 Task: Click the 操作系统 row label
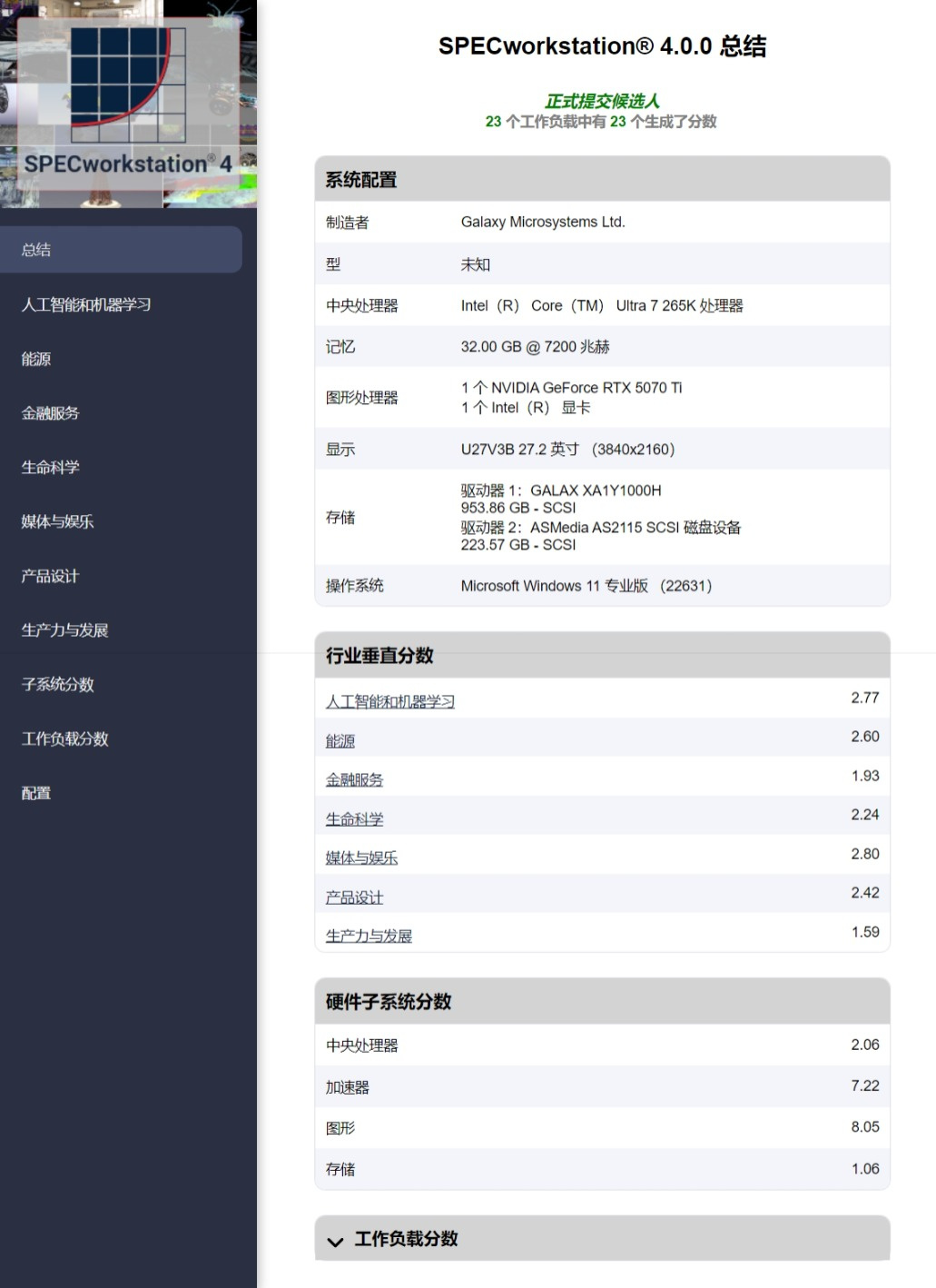coord(355,586)
